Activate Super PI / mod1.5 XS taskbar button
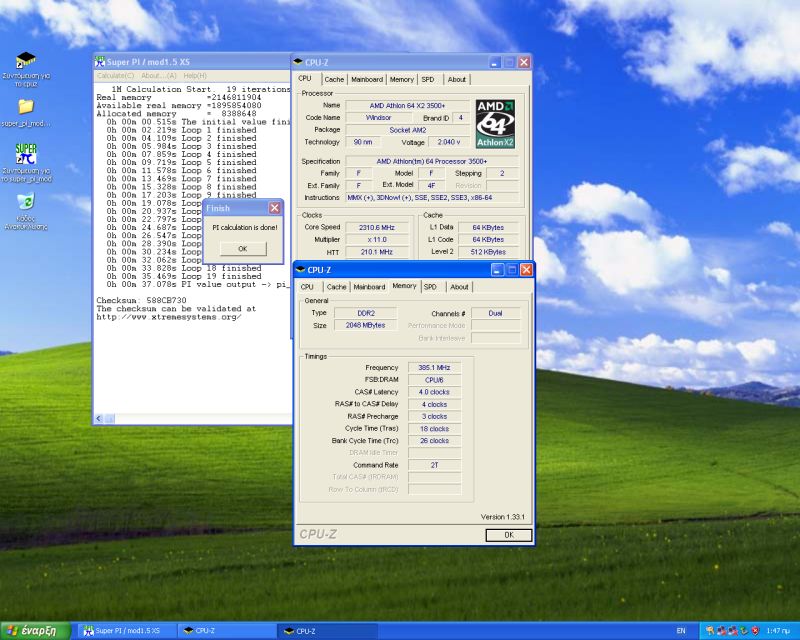The image size is (800, 640). 127,631
